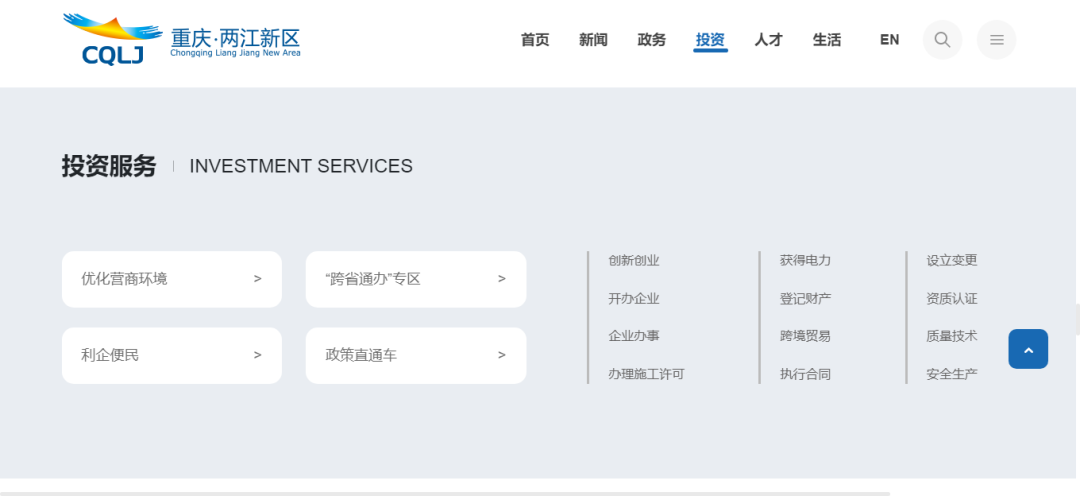The image size is (1080, 496).
Task: Open the "跨省通办"专区 card
Action: 416,279
